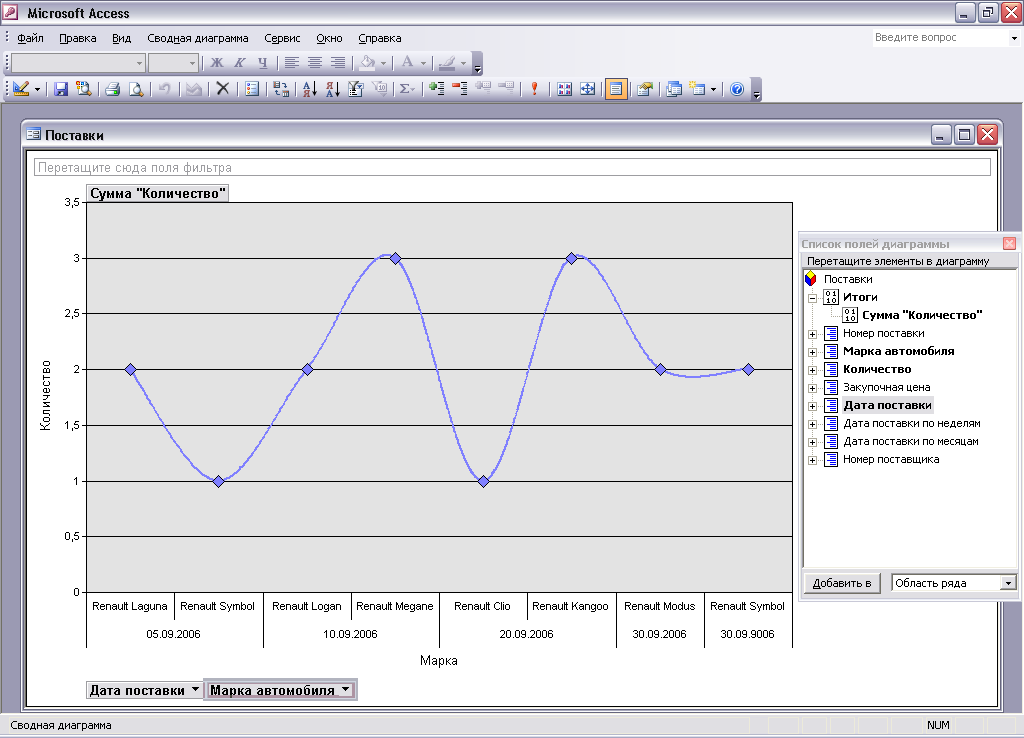Open the Дата поставки field dropdown
This screenshot has height=738, width=1024.
pos(195,690)
